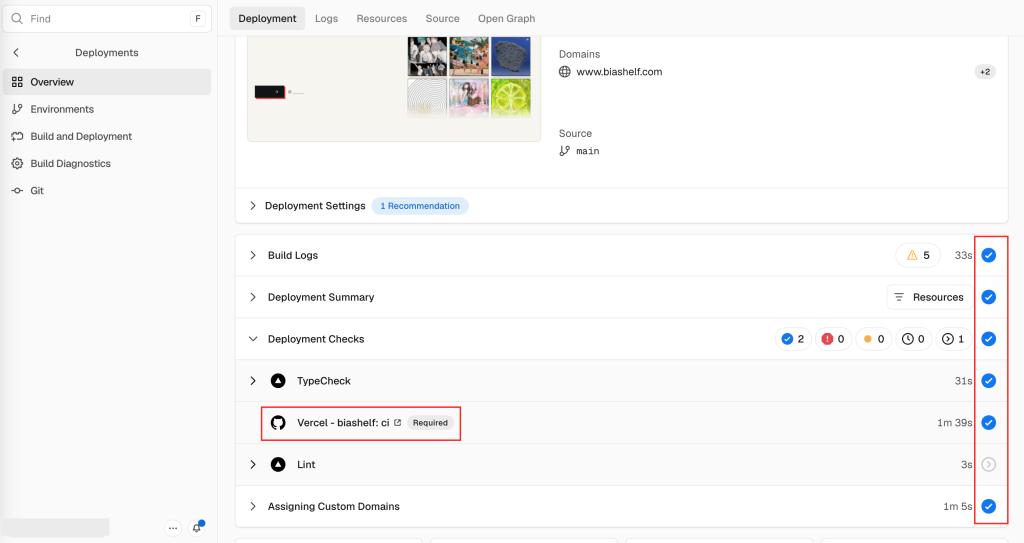This screenshot has width=1024, height=543.
Task: Filter checks by passed count 2
Action: click(x=793, y=338)
